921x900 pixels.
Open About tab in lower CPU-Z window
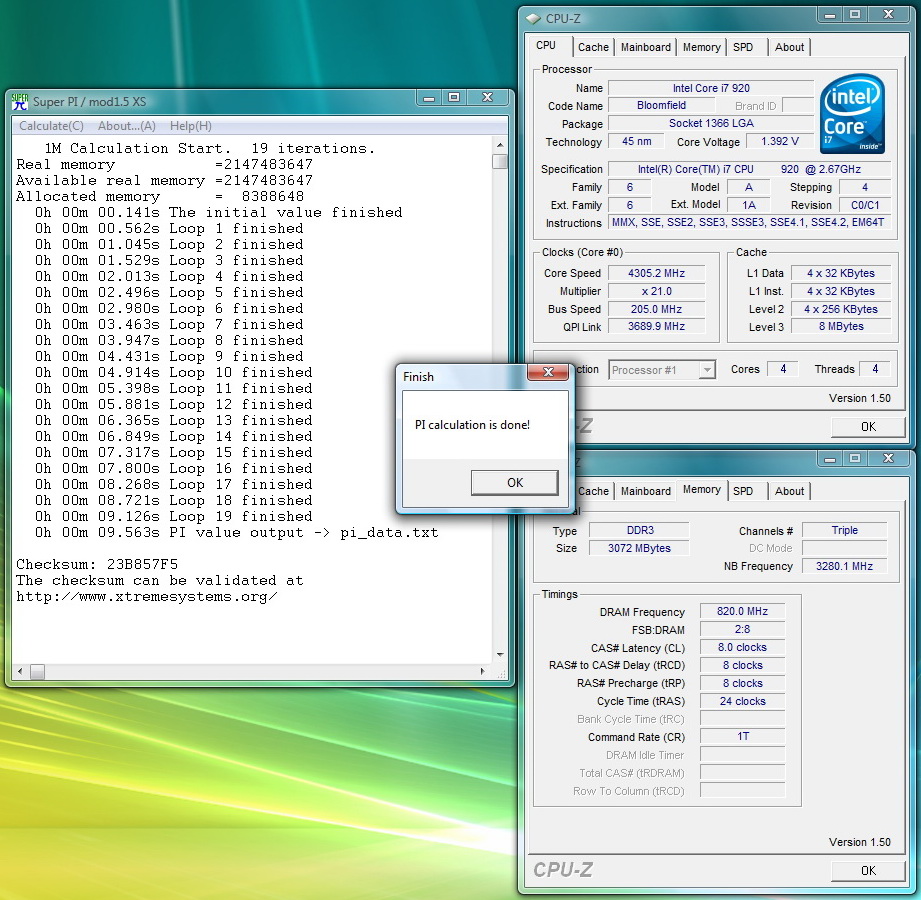(789, 491)
